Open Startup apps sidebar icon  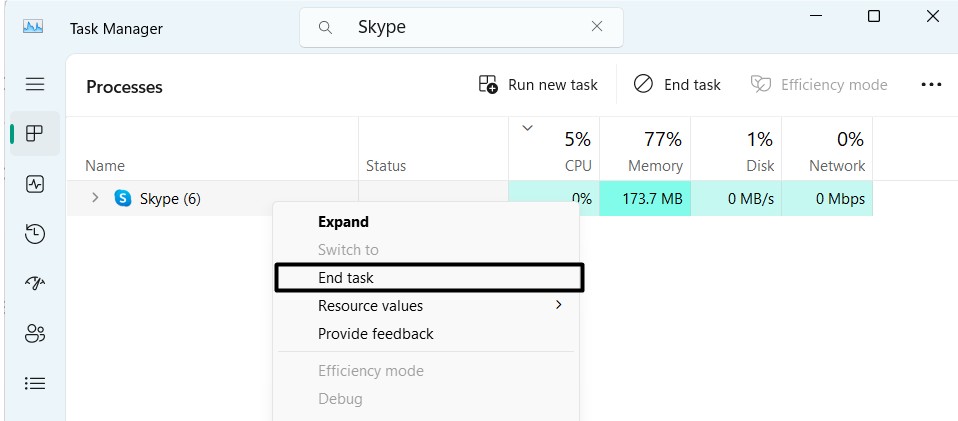click(x=35, y=284)
